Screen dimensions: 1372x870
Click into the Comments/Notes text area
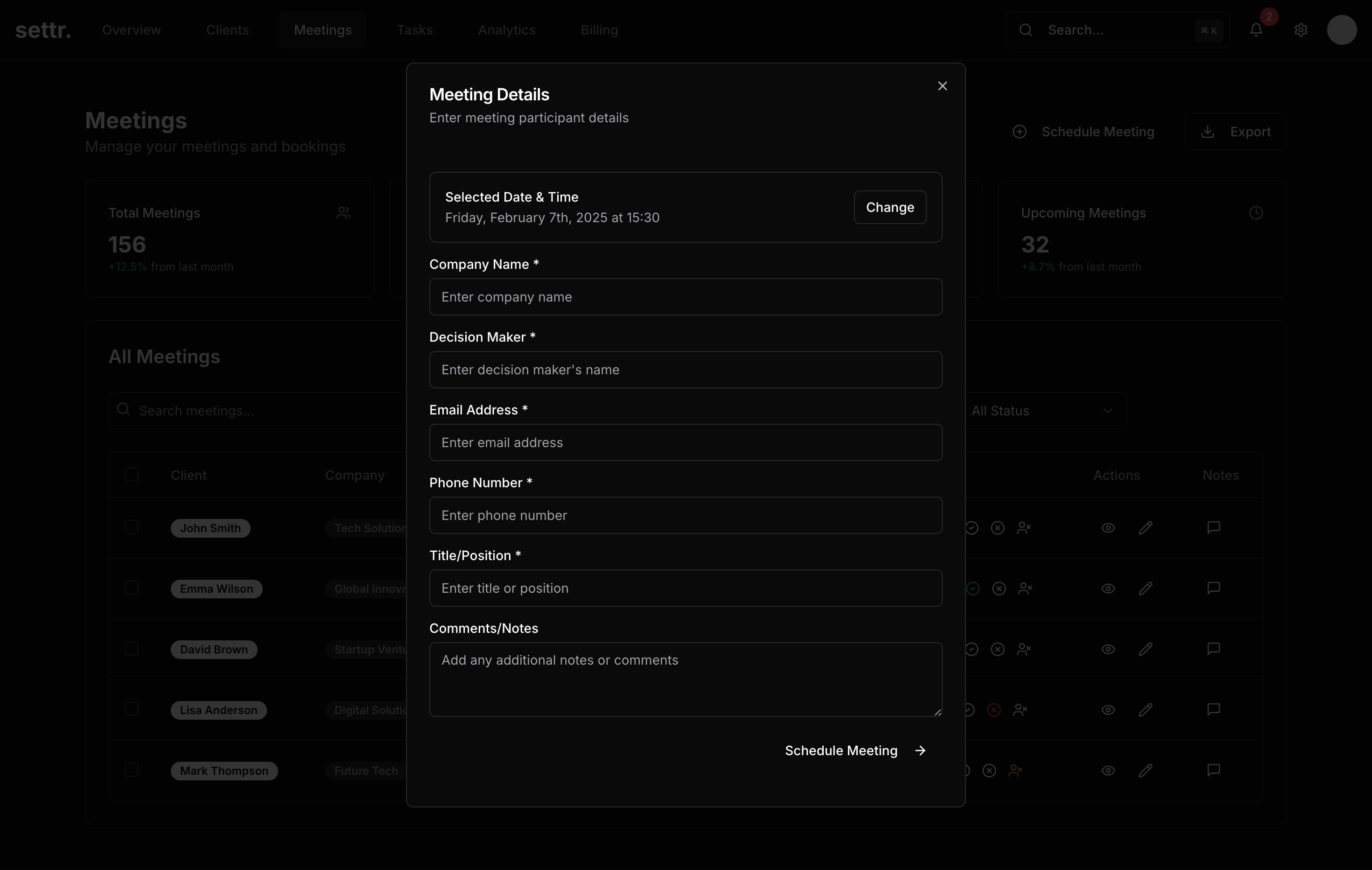tap(686, 679)
